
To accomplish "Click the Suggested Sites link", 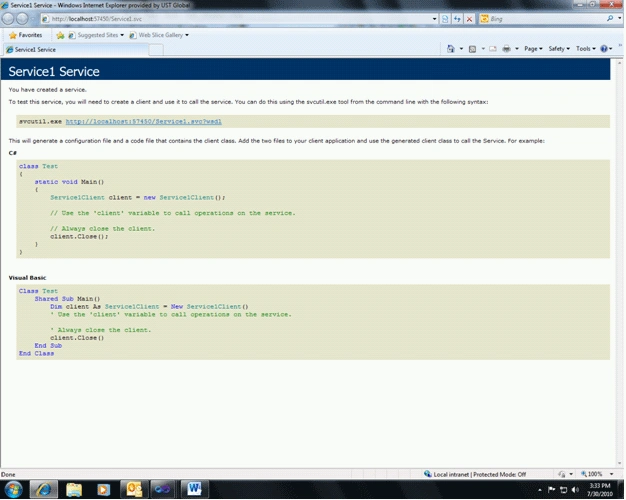I will [96, 35].
